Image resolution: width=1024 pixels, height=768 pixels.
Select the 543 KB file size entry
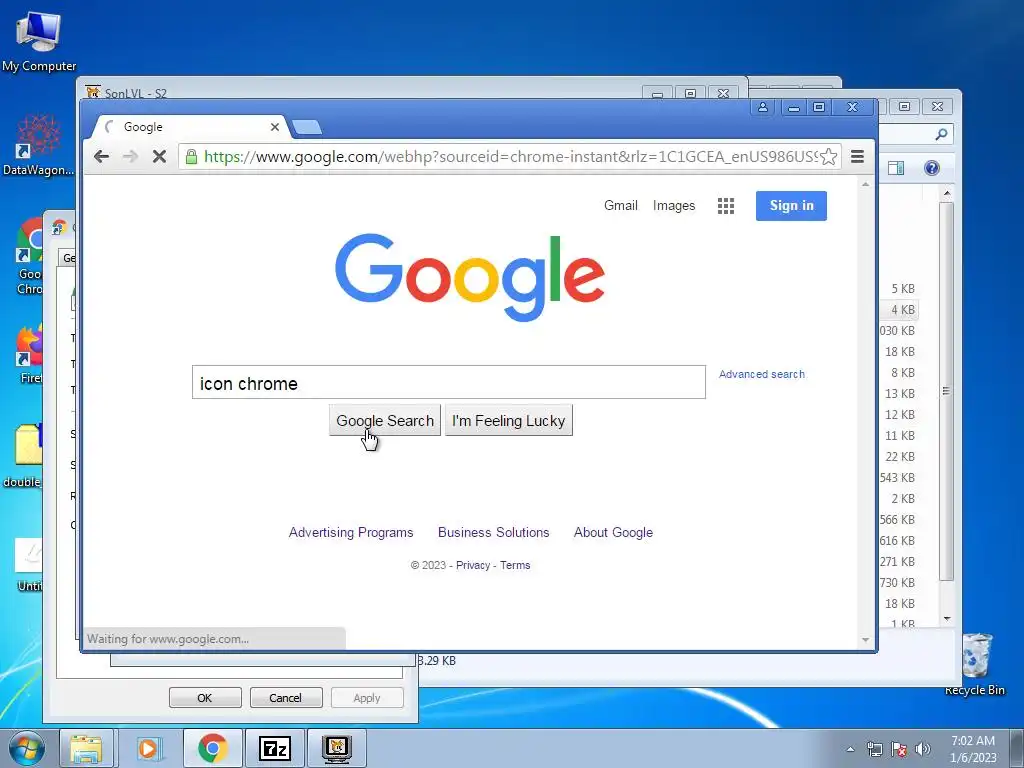point(897,477)
